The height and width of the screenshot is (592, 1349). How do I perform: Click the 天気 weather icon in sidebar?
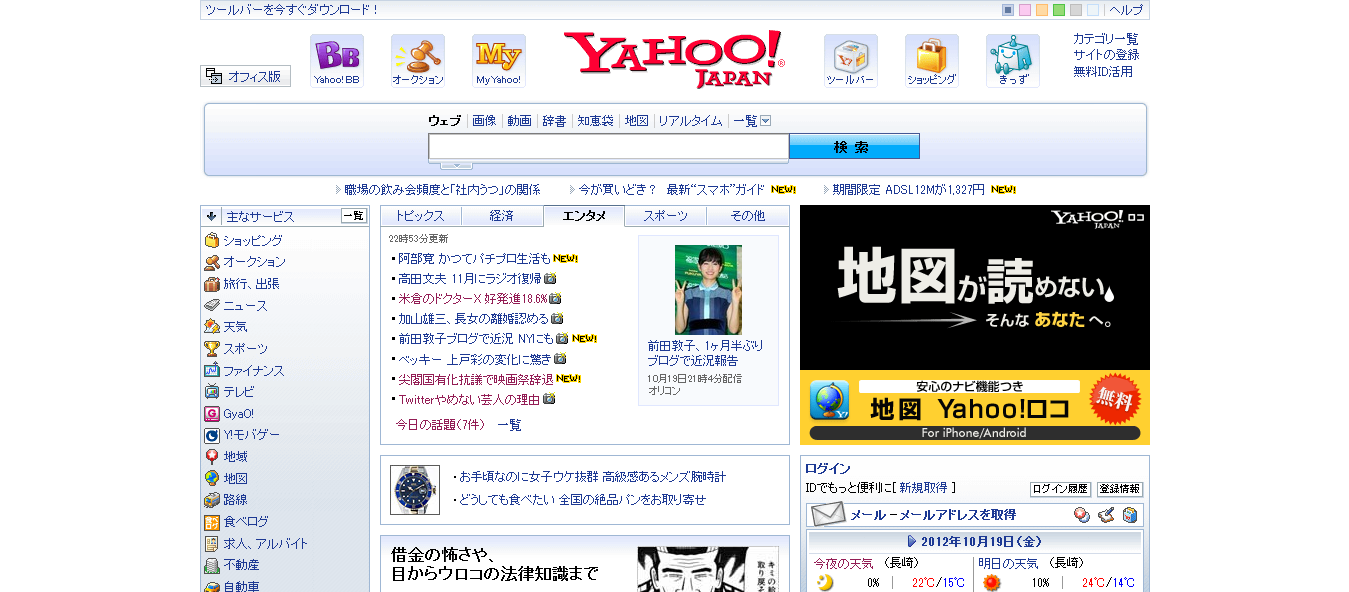click(212, 327)
